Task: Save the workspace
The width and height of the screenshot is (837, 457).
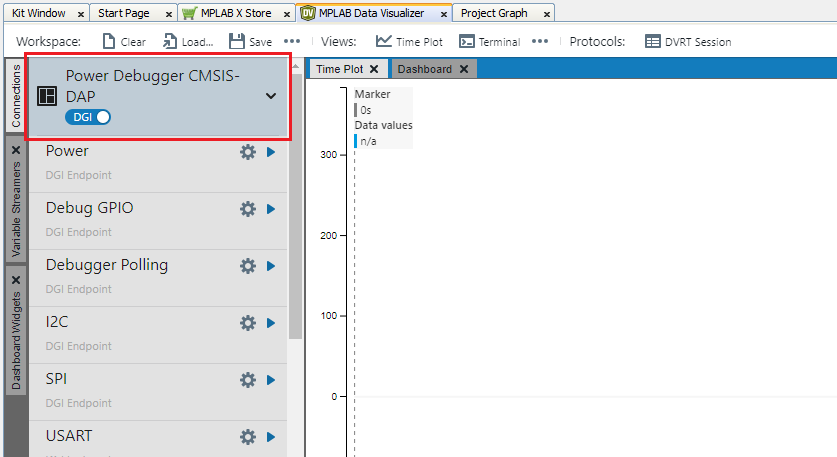Action: (x=250, y=42)
